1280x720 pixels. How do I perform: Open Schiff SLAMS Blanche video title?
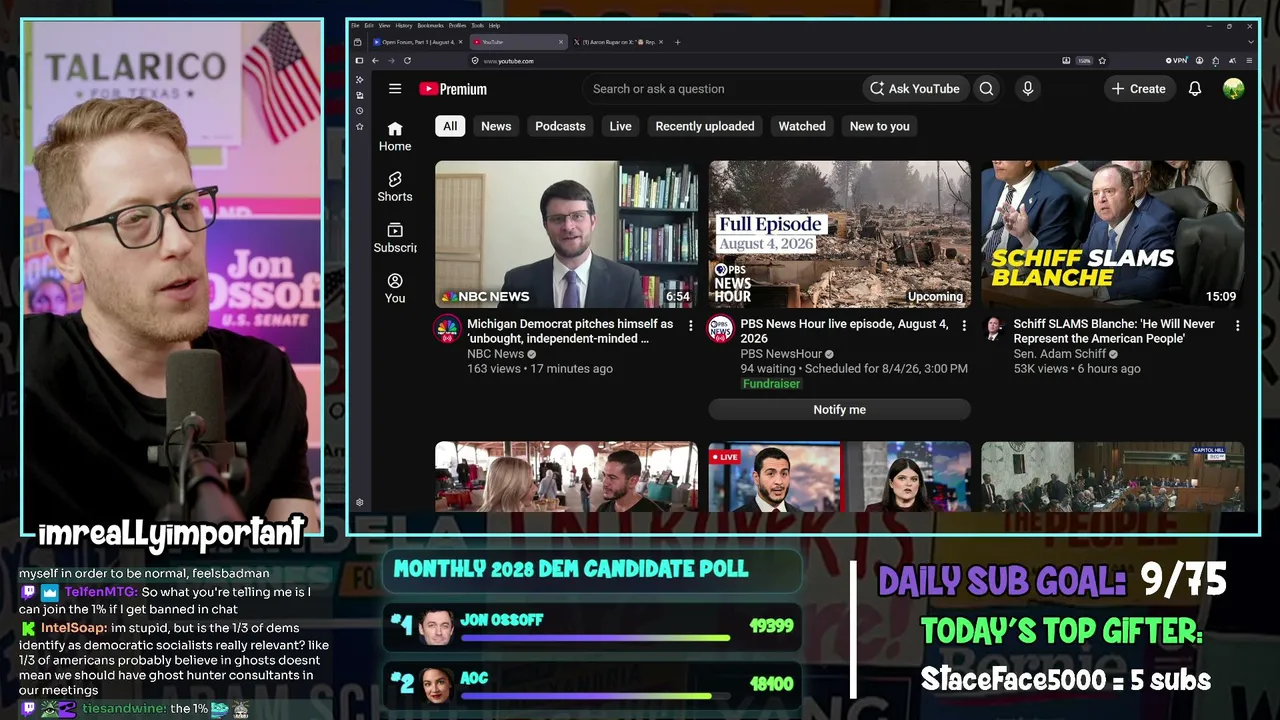[x=1114, y=331]
